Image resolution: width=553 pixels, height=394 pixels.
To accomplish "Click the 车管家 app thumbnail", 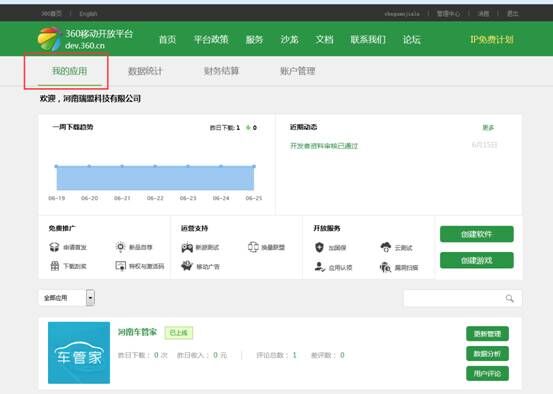I will [x=79, y=353].
